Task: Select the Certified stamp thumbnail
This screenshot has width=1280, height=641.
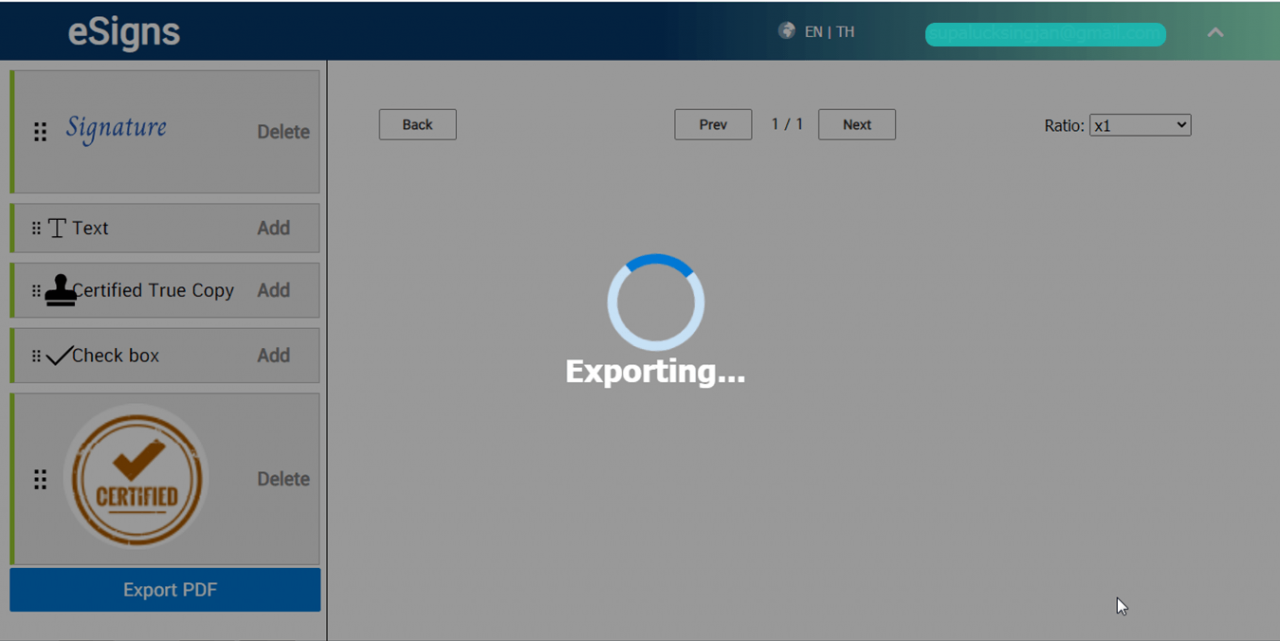Action: point(136,477)
